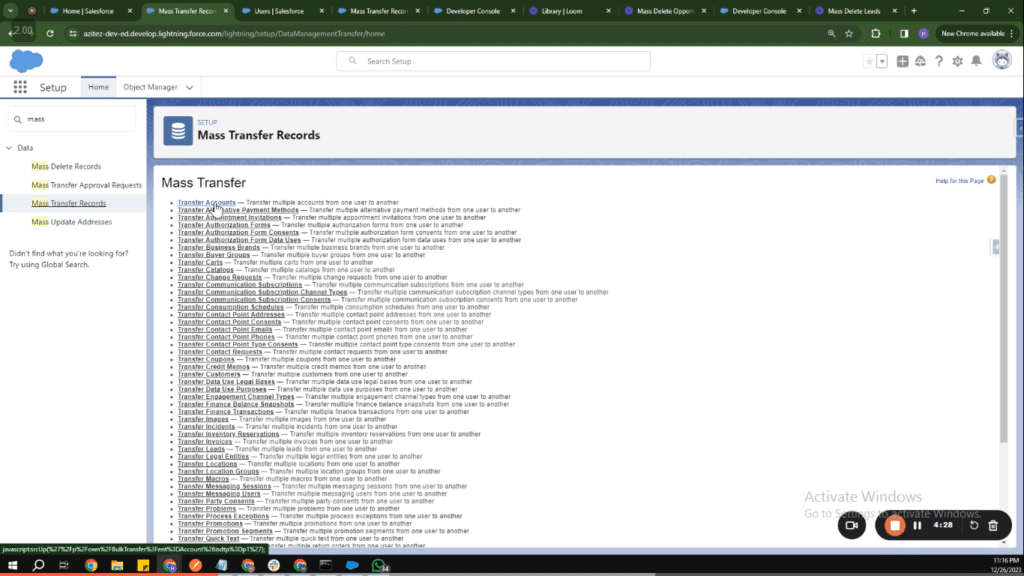Click the Transfer Macros link

point(203,479)
